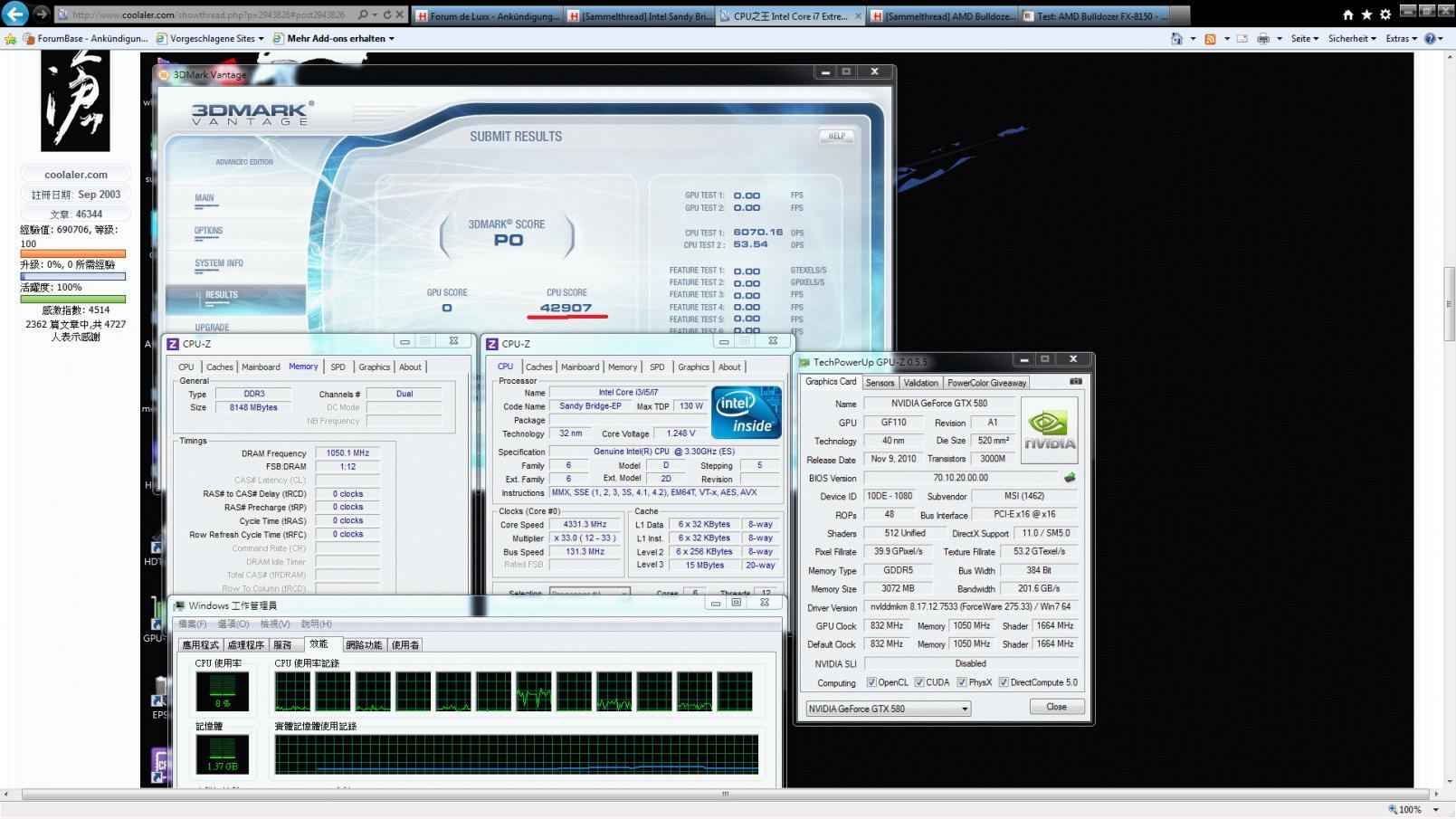The height and width of the screenshot is (819, 1456).
Task: Click the GPU-Z camera screenshot icon
Action: [x=1076, y=382]
